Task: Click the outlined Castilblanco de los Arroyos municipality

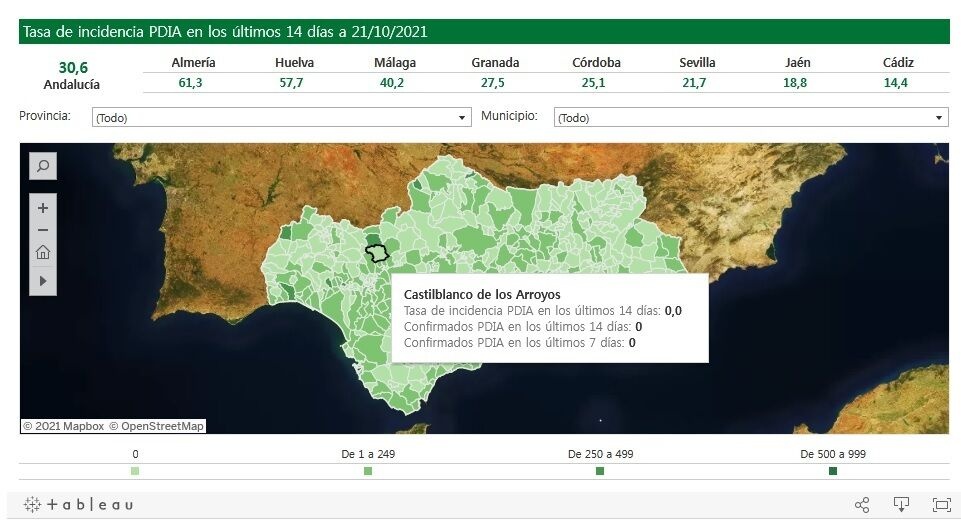Action: [x=376, y=253]
